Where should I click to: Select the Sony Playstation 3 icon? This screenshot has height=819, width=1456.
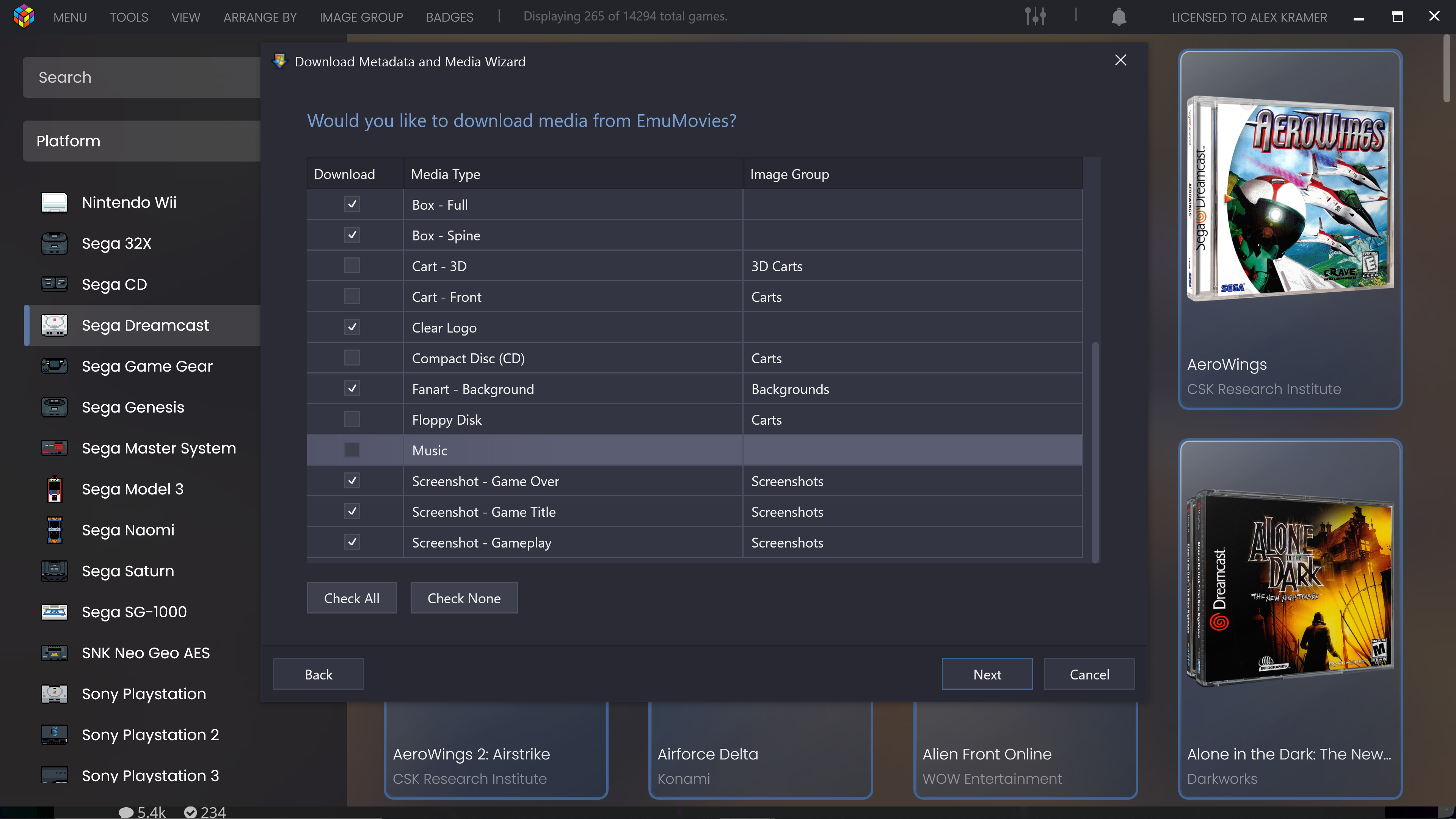(x=54, y=775)
